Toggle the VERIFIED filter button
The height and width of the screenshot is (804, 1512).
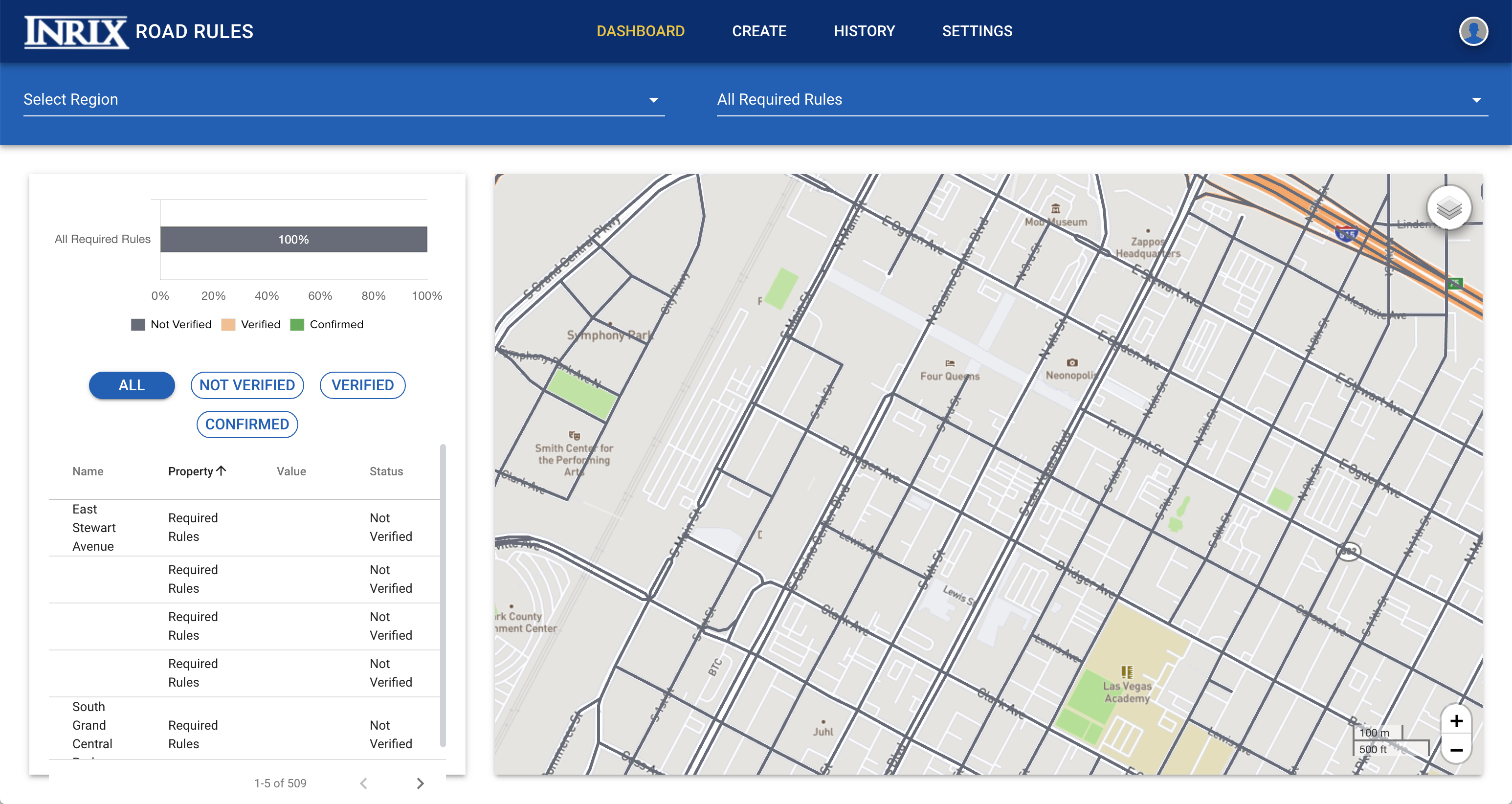[x=361, y=385]
